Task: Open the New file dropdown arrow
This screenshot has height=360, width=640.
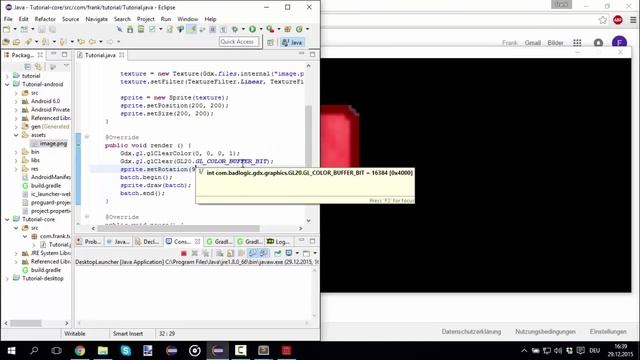Action: coord(15,29)
